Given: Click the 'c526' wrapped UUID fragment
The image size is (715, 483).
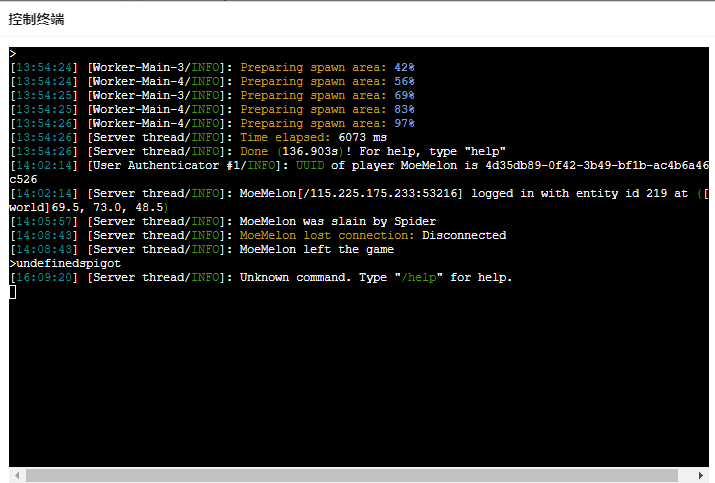Looking at the screenshot, I should click(23, 180).
